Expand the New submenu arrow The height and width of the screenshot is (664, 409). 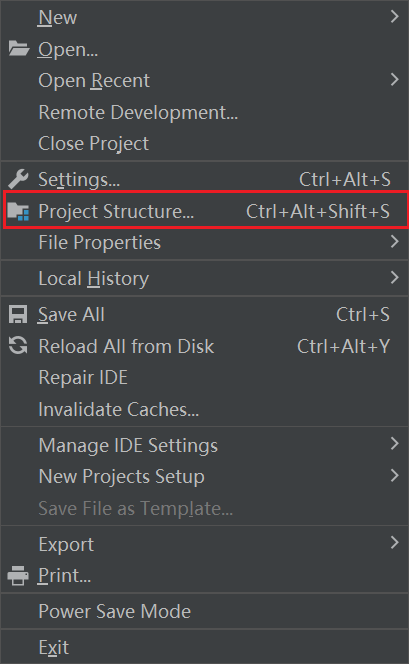coord(395,17)
